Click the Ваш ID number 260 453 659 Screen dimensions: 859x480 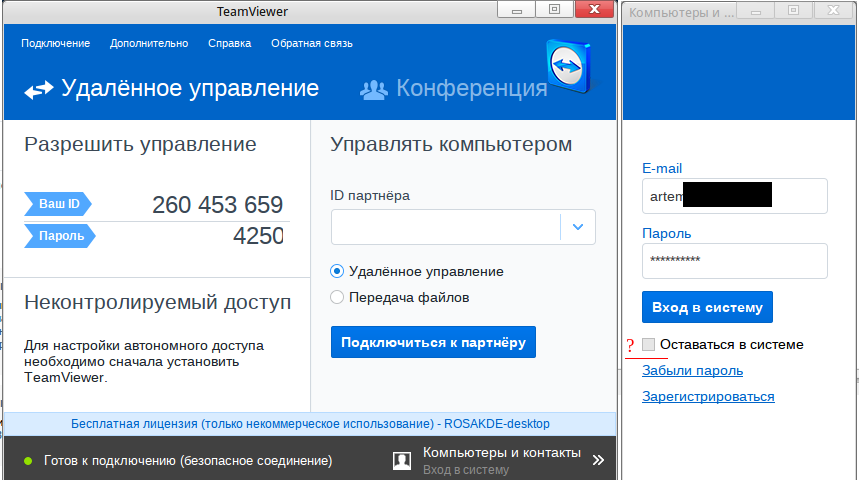tap(217, 205)
